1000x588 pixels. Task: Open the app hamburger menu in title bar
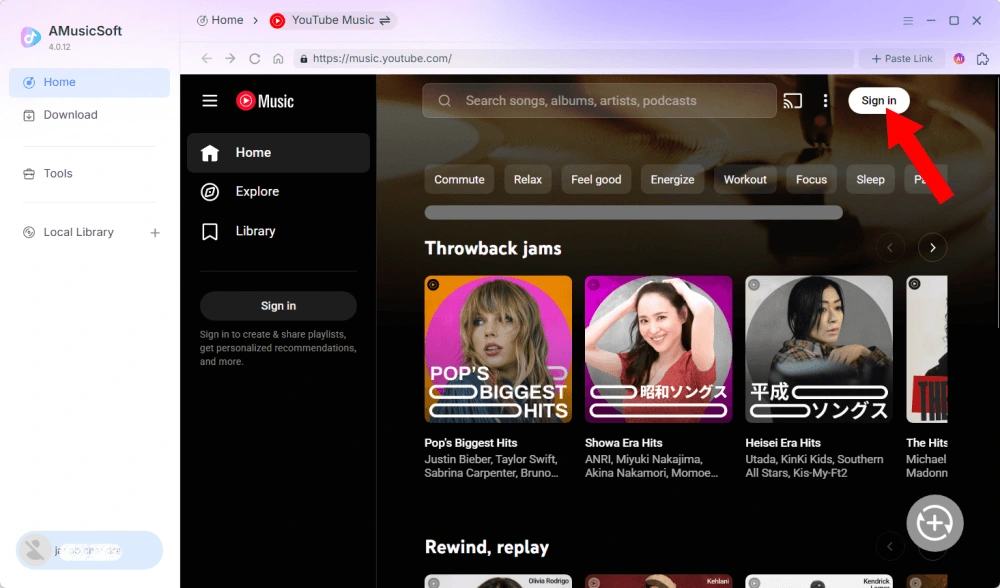pyautogui.click(x=908, y=20)
